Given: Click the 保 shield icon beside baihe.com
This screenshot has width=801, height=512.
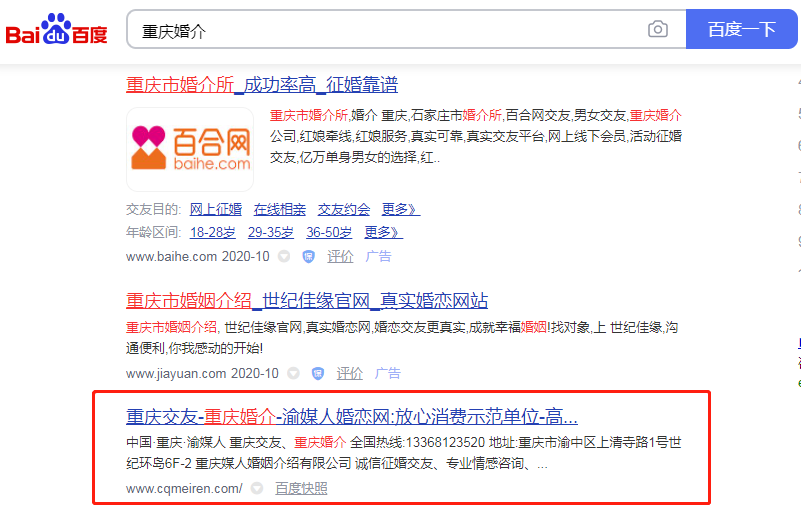Looking at the screenshot, I should click(x=309, y=257).
